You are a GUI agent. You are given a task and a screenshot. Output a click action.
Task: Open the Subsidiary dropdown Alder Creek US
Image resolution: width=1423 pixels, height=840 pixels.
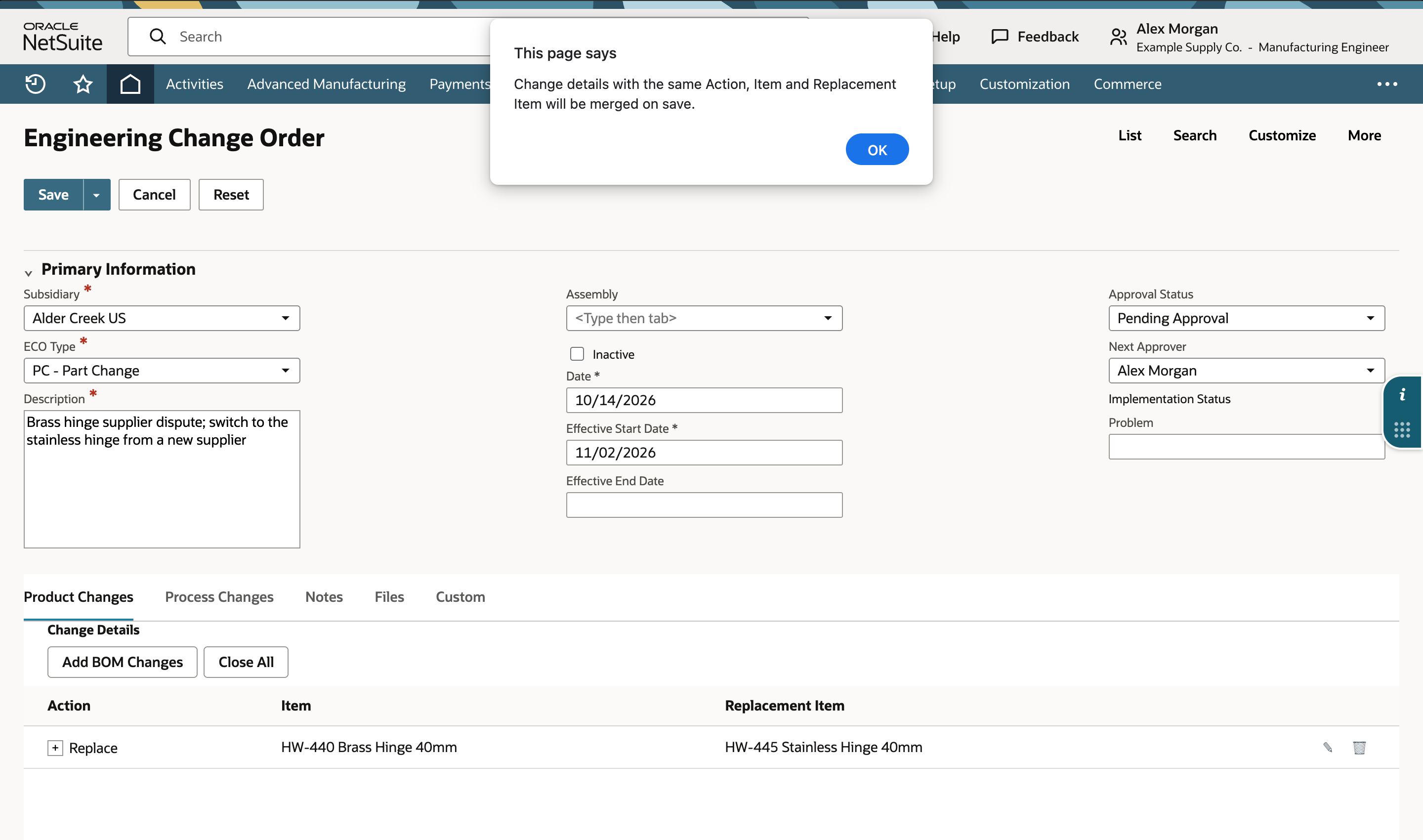pyautogui.click(x=162, y=318)
